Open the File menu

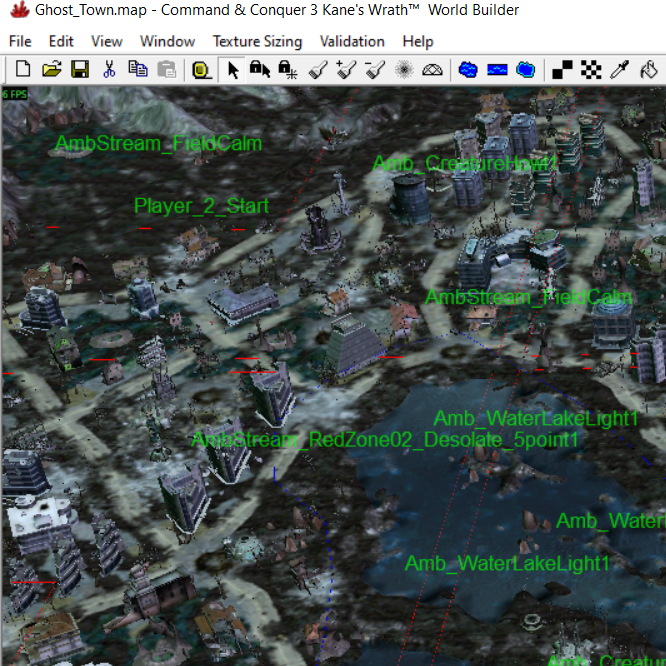point(20,41)
